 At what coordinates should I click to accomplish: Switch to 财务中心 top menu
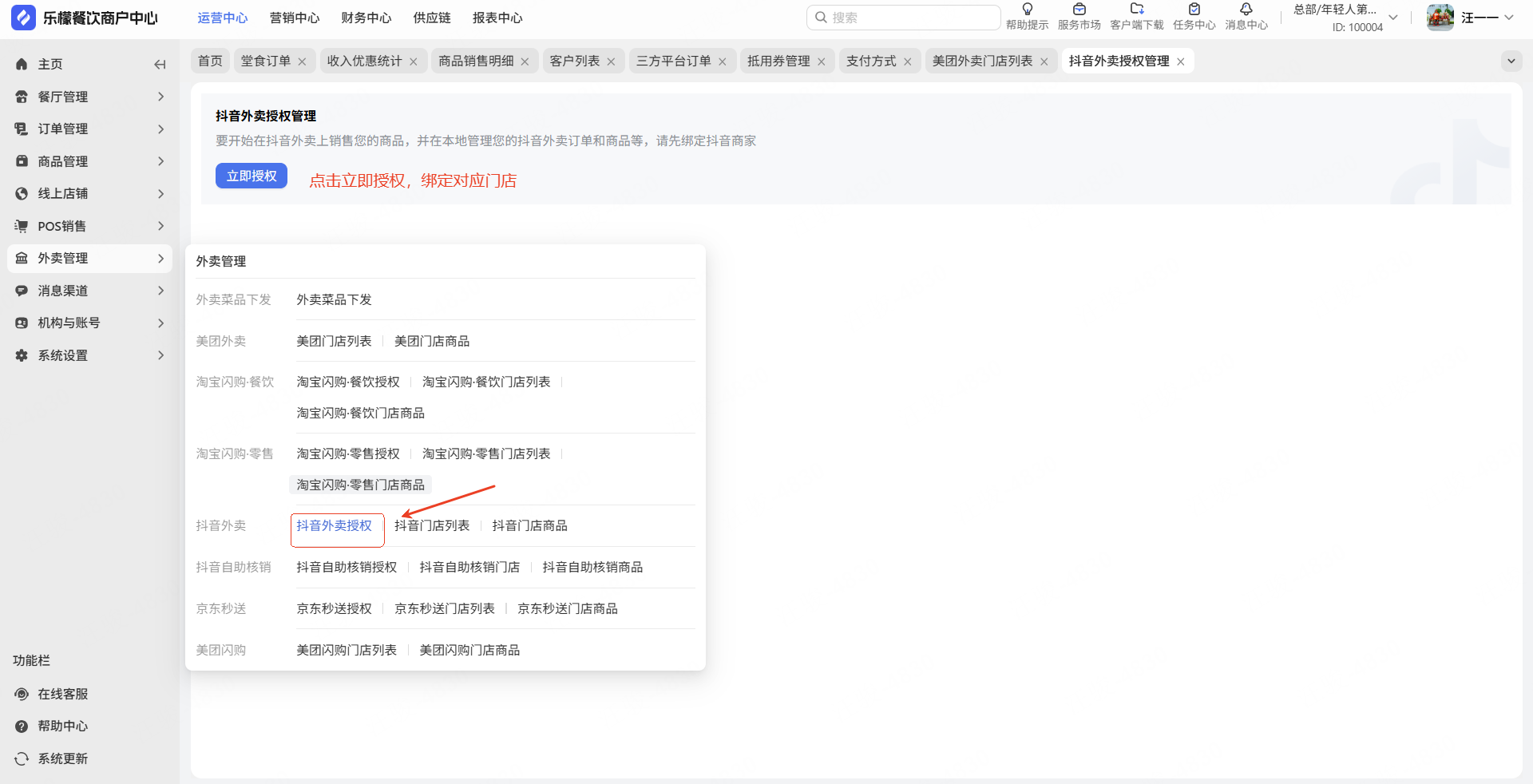[366, 18]
